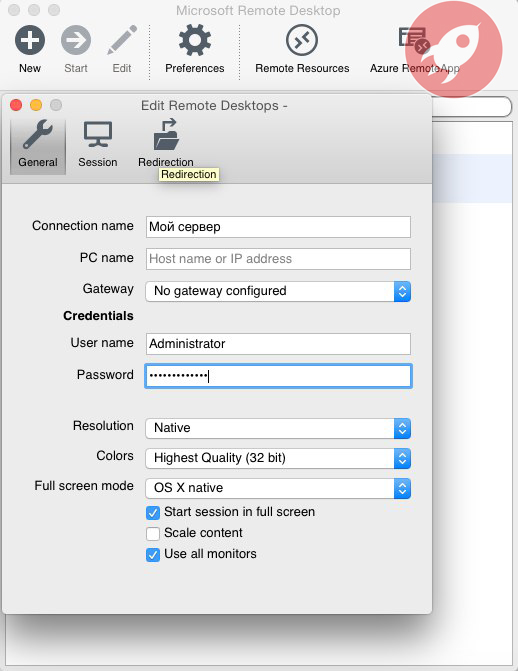Click the New desktop plus icon
The image size is (518, 671).
click(30, 40)
